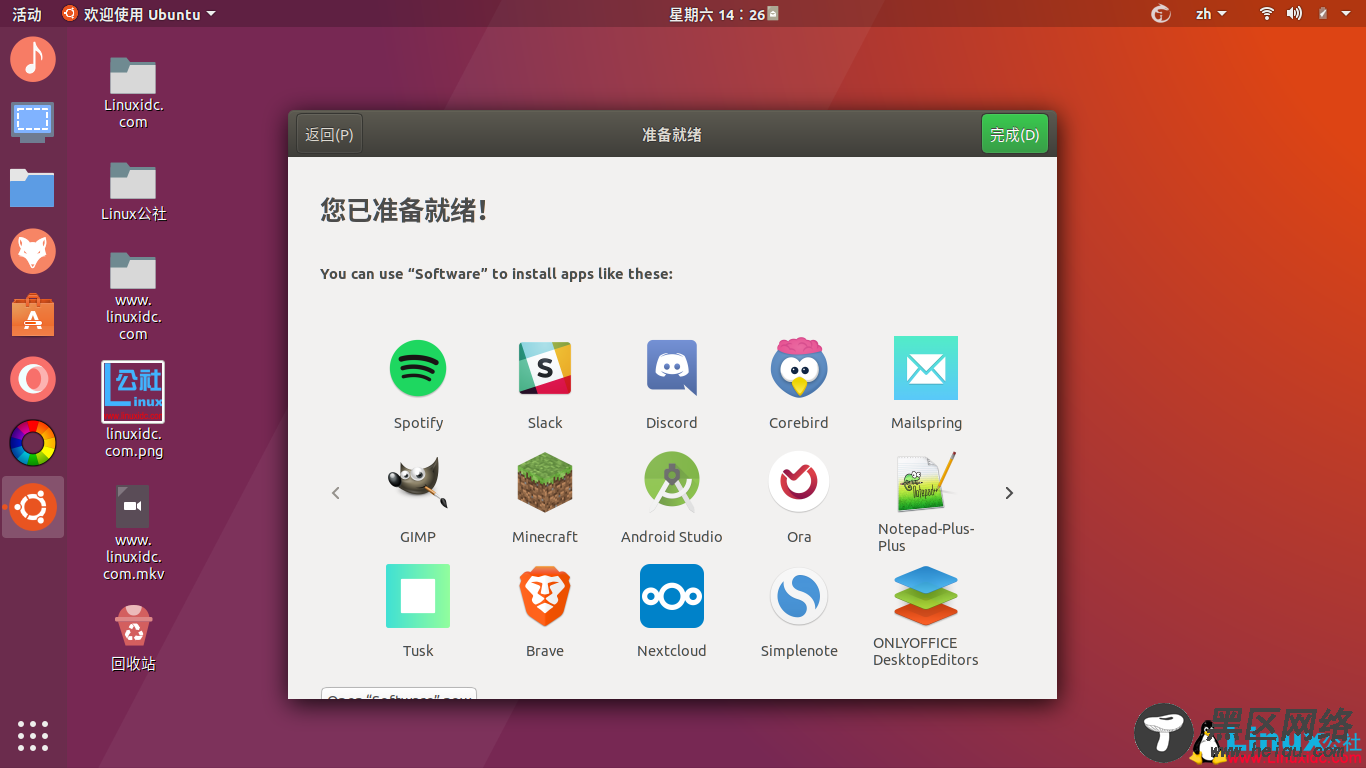This screenshot has height=768, width=1366.
Task: Open the 活动 activities overview
Action: point(27,14)
